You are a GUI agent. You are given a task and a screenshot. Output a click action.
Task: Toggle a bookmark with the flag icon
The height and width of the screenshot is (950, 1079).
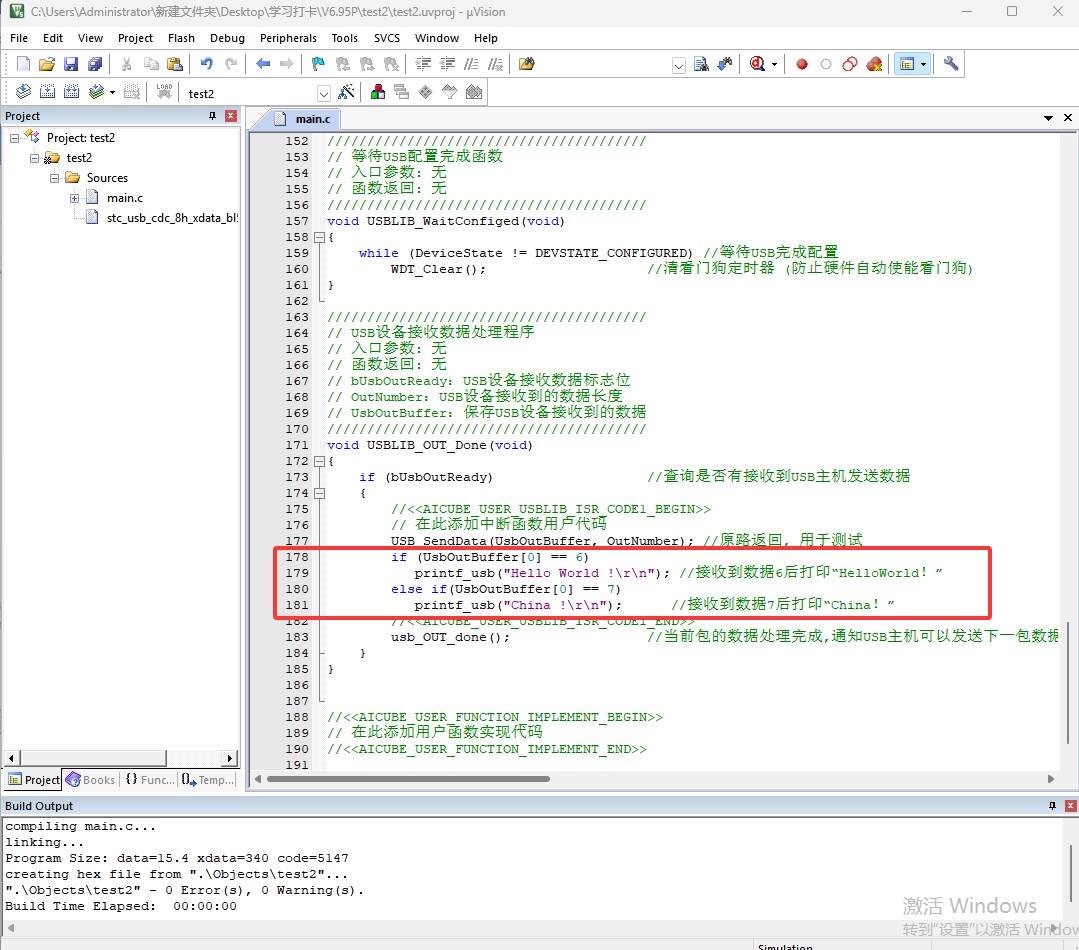318,64
